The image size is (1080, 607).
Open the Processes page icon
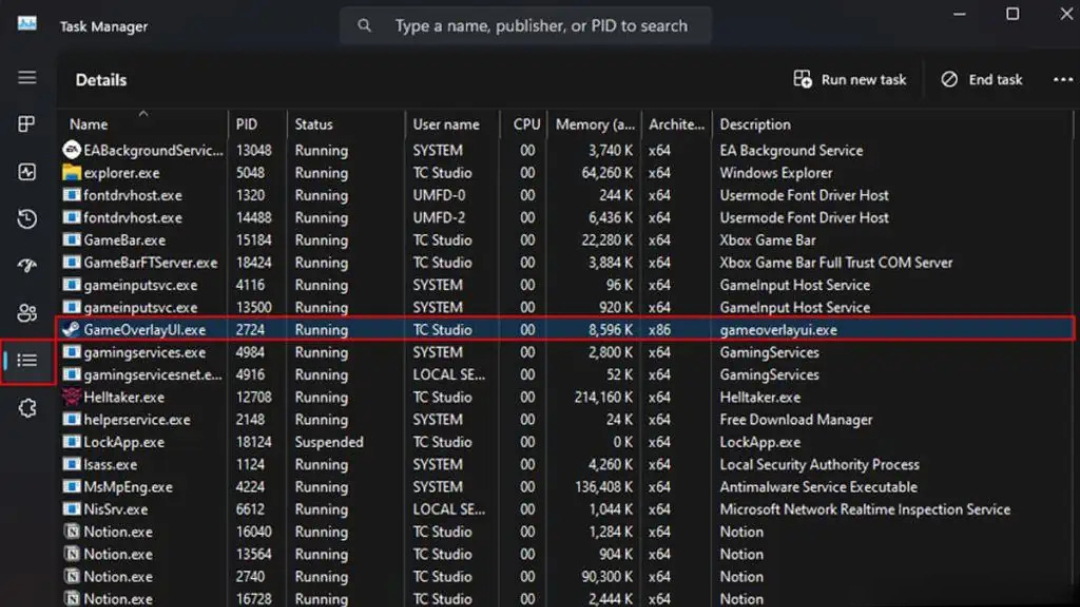27,125
